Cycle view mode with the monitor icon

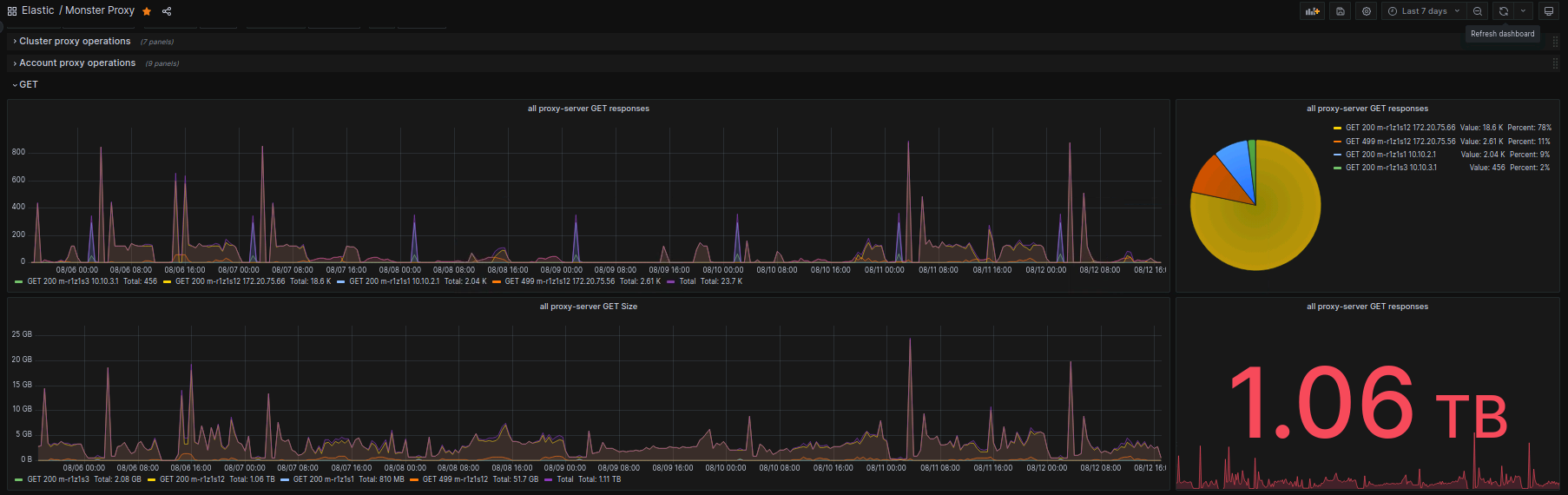(x=1548, y=11)
